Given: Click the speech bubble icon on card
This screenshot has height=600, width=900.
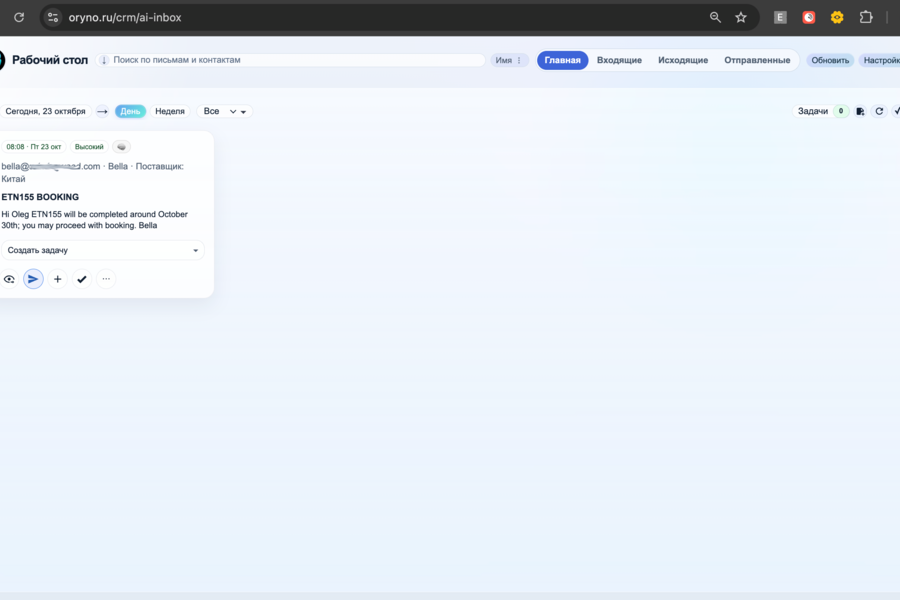Looking at the screenshot, I should click(x=121, y=147).
